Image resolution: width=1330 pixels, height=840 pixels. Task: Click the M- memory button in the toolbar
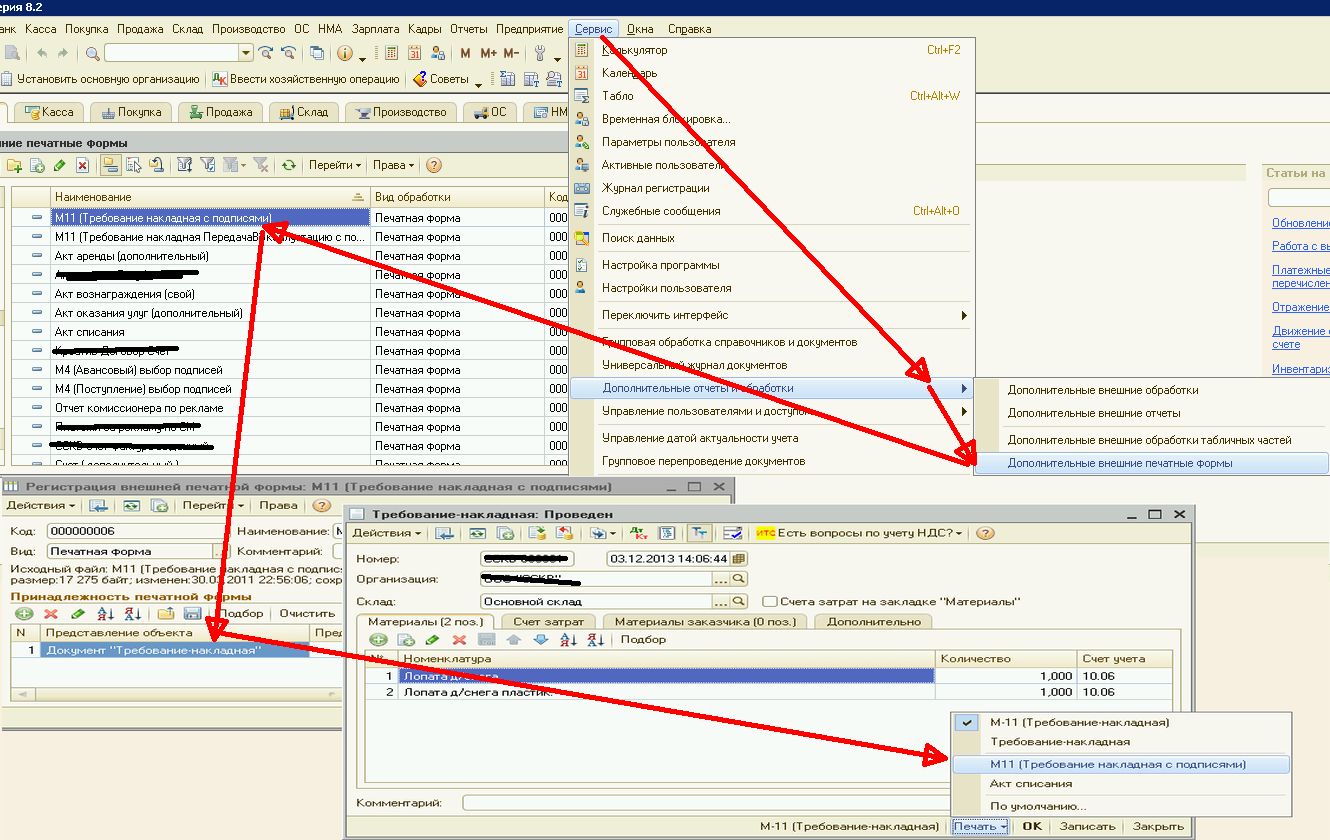point(511,53)
